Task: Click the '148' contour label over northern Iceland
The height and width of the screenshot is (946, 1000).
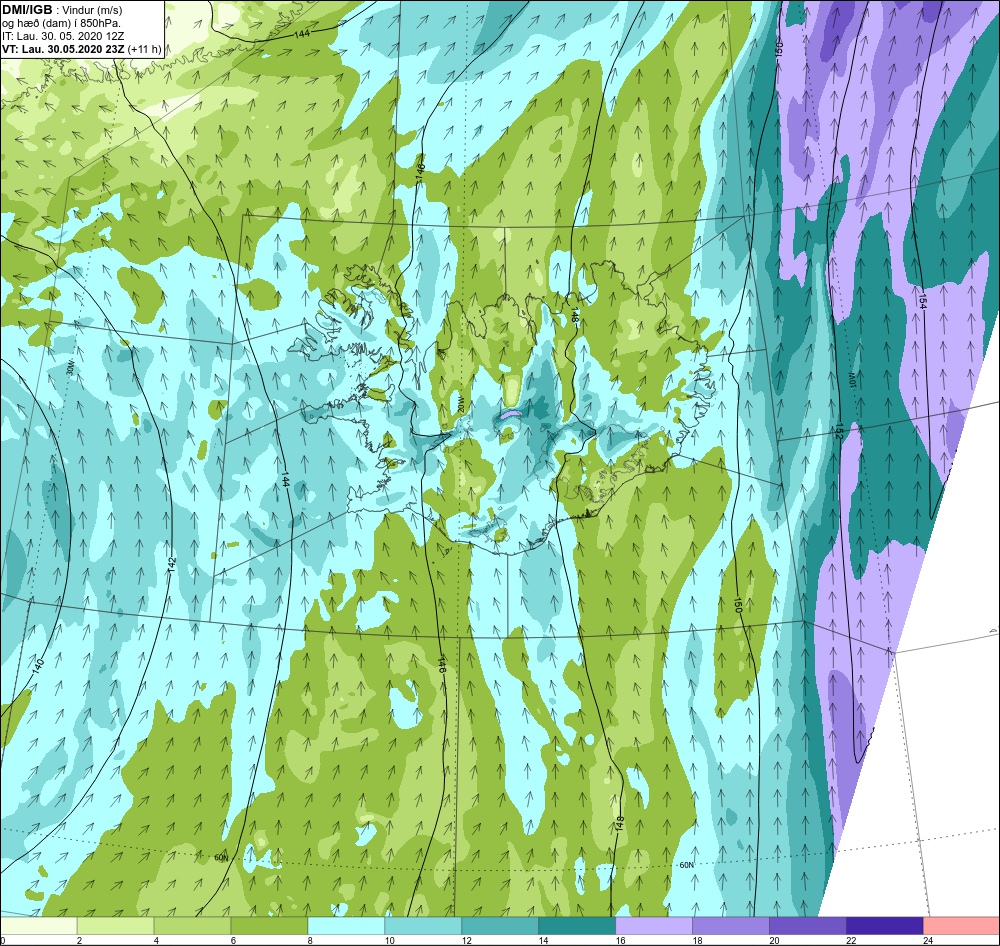Action: (x=575, y=316)
